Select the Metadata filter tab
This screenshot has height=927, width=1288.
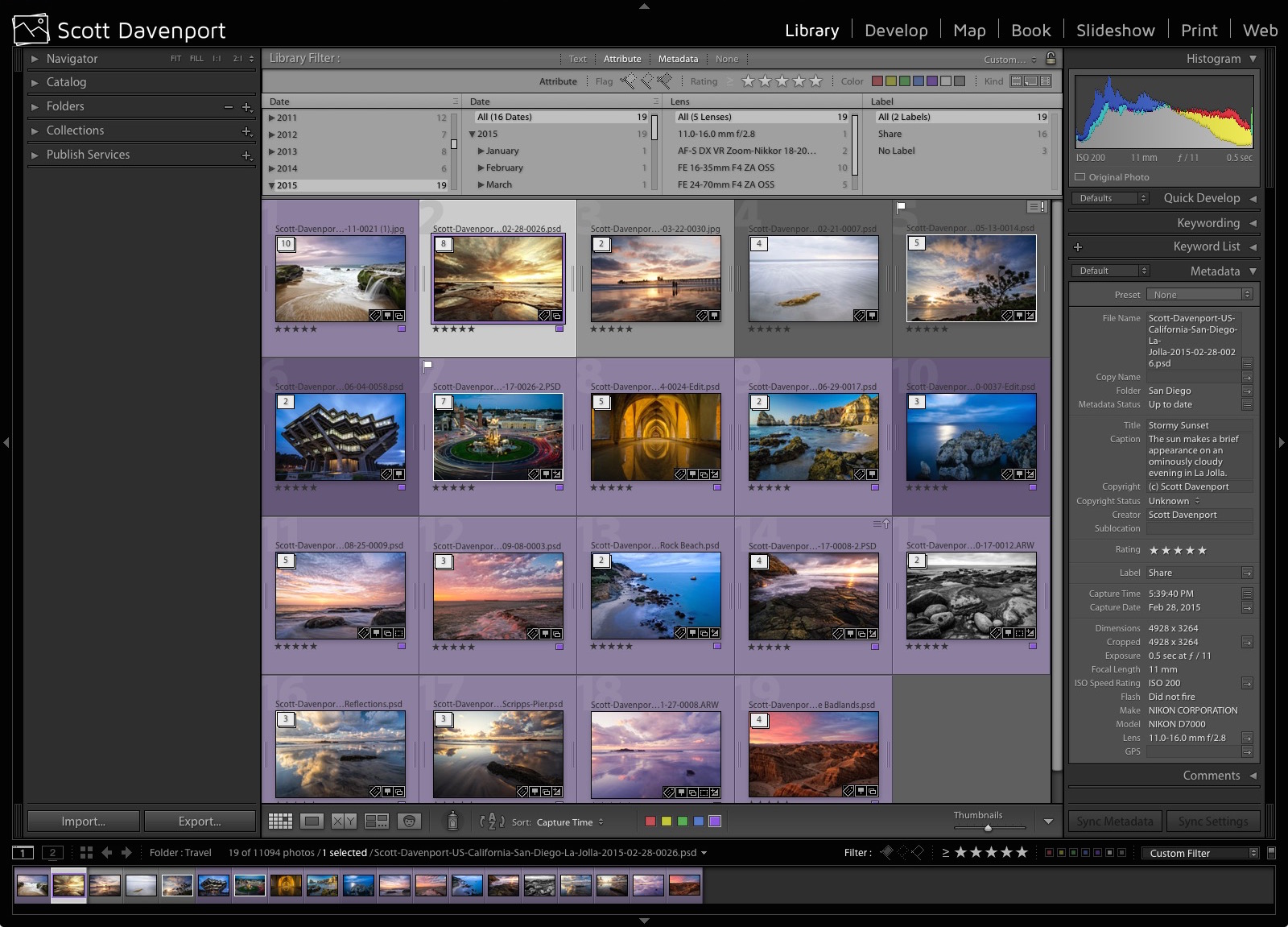pos(678,59)
